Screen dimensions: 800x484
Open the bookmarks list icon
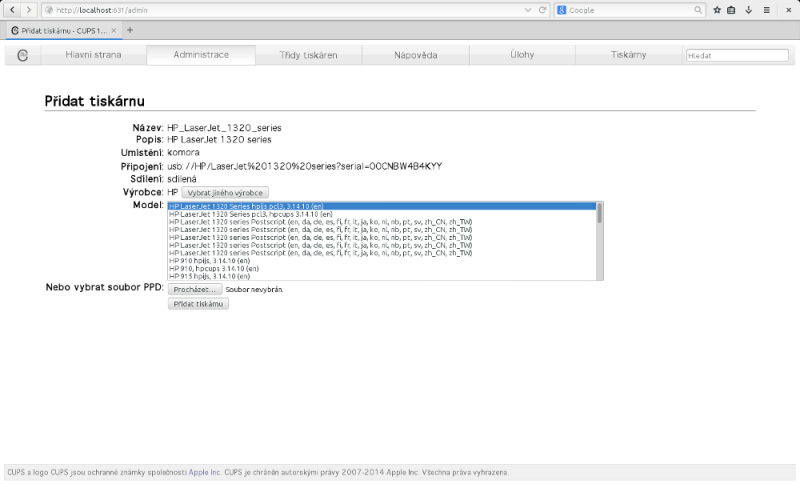tap(732, 9)
